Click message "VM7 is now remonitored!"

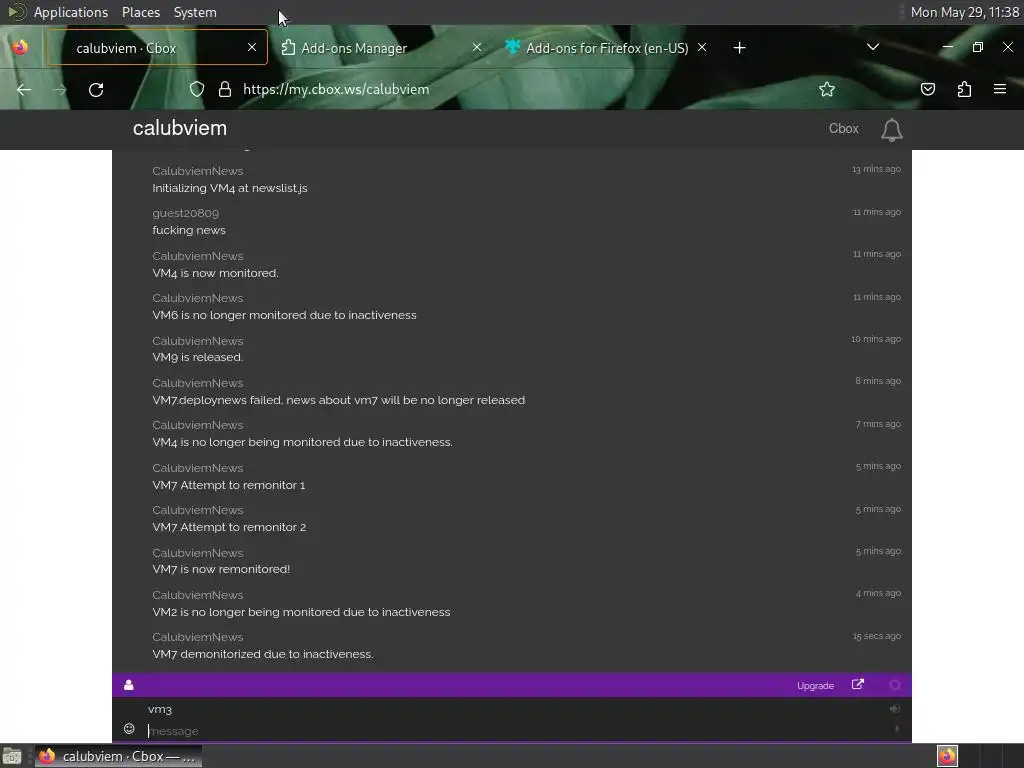coord(221,569)
